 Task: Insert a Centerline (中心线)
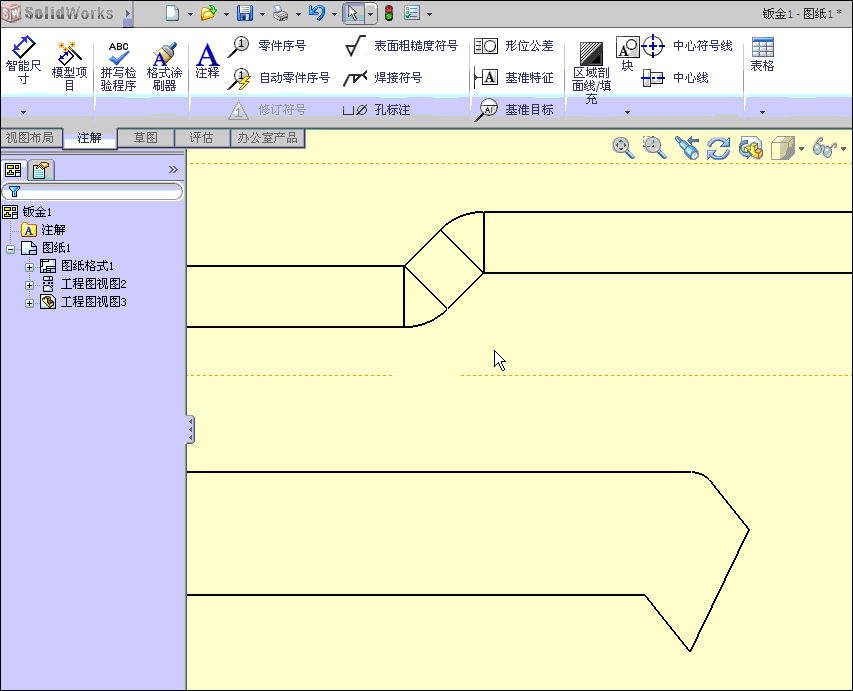pyautogui.click(x=675, y=78)
